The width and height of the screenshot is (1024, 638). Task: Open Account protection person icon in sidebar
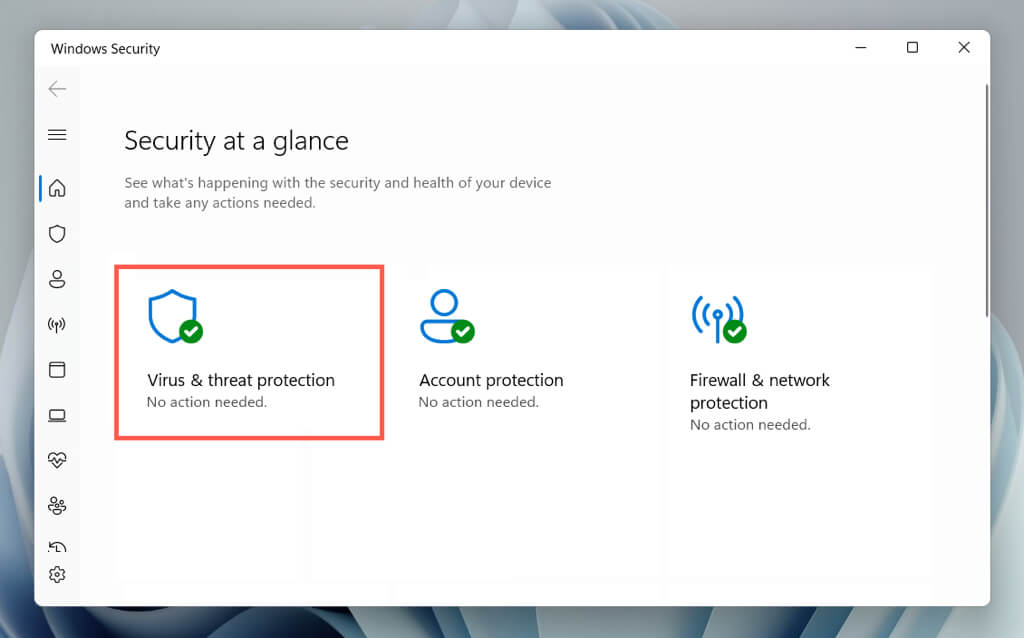(x=57, y=279)
